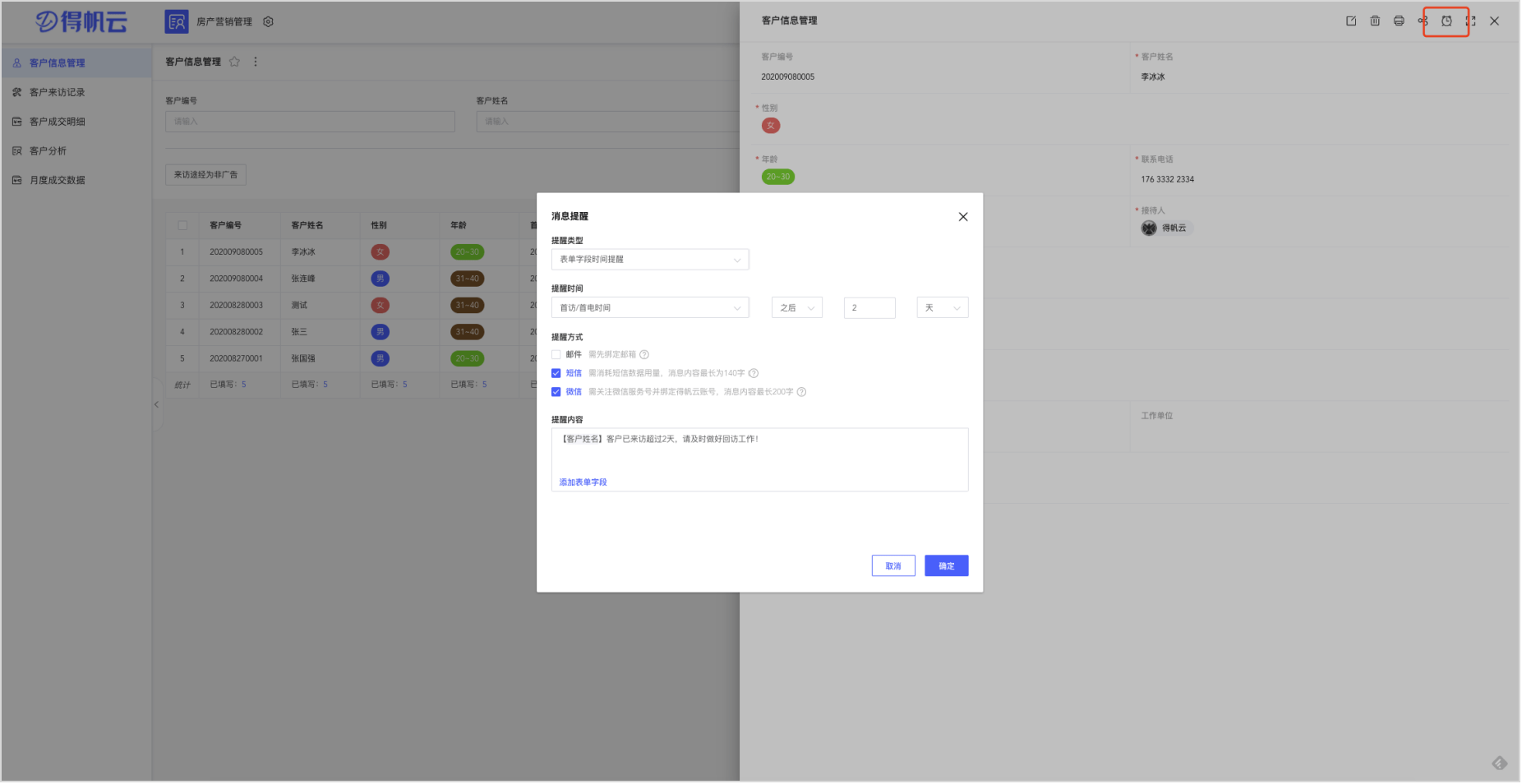Screen dimensions: 1522x784
Task: Click the 取消 button in the dialog
Action: coord(894,566)
